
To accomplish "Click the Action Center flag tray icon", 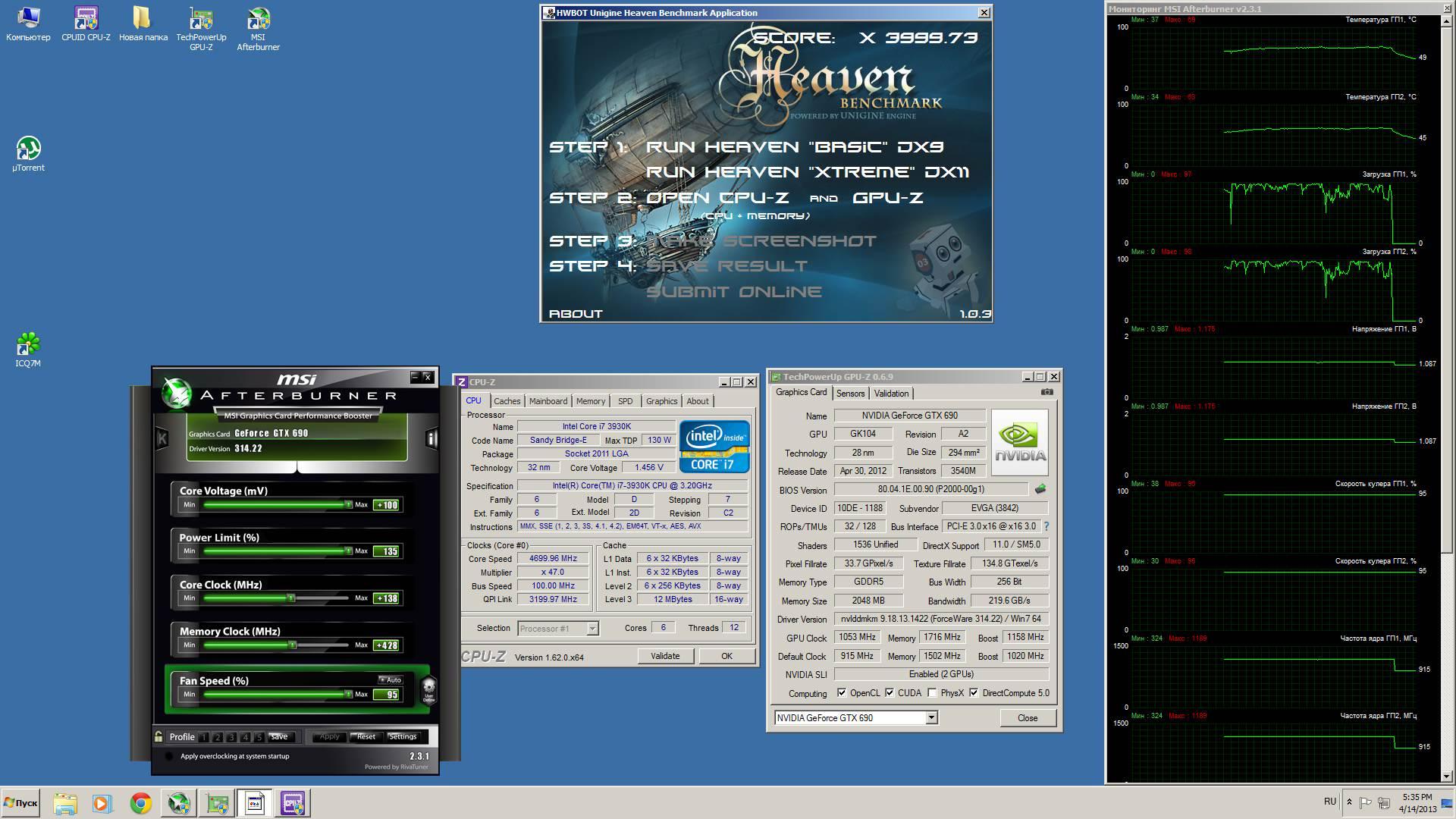I will point(1365,802).
